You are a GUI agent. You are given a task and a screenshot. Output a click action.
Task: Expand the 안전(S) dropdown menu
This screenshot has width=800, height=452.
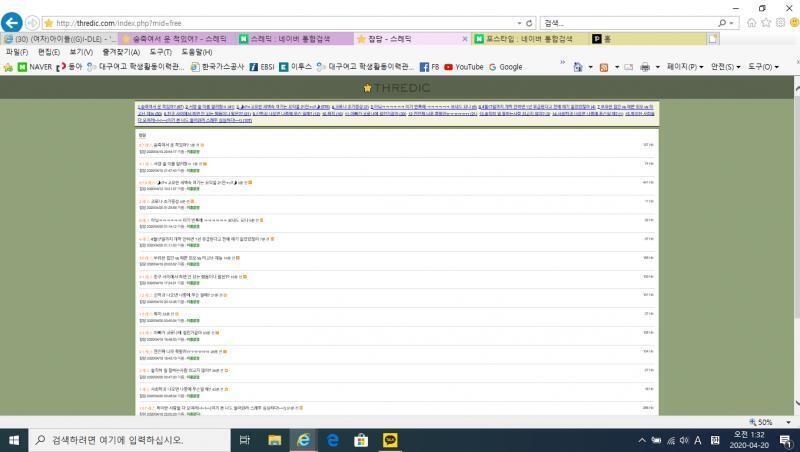(x=726, y=67)
